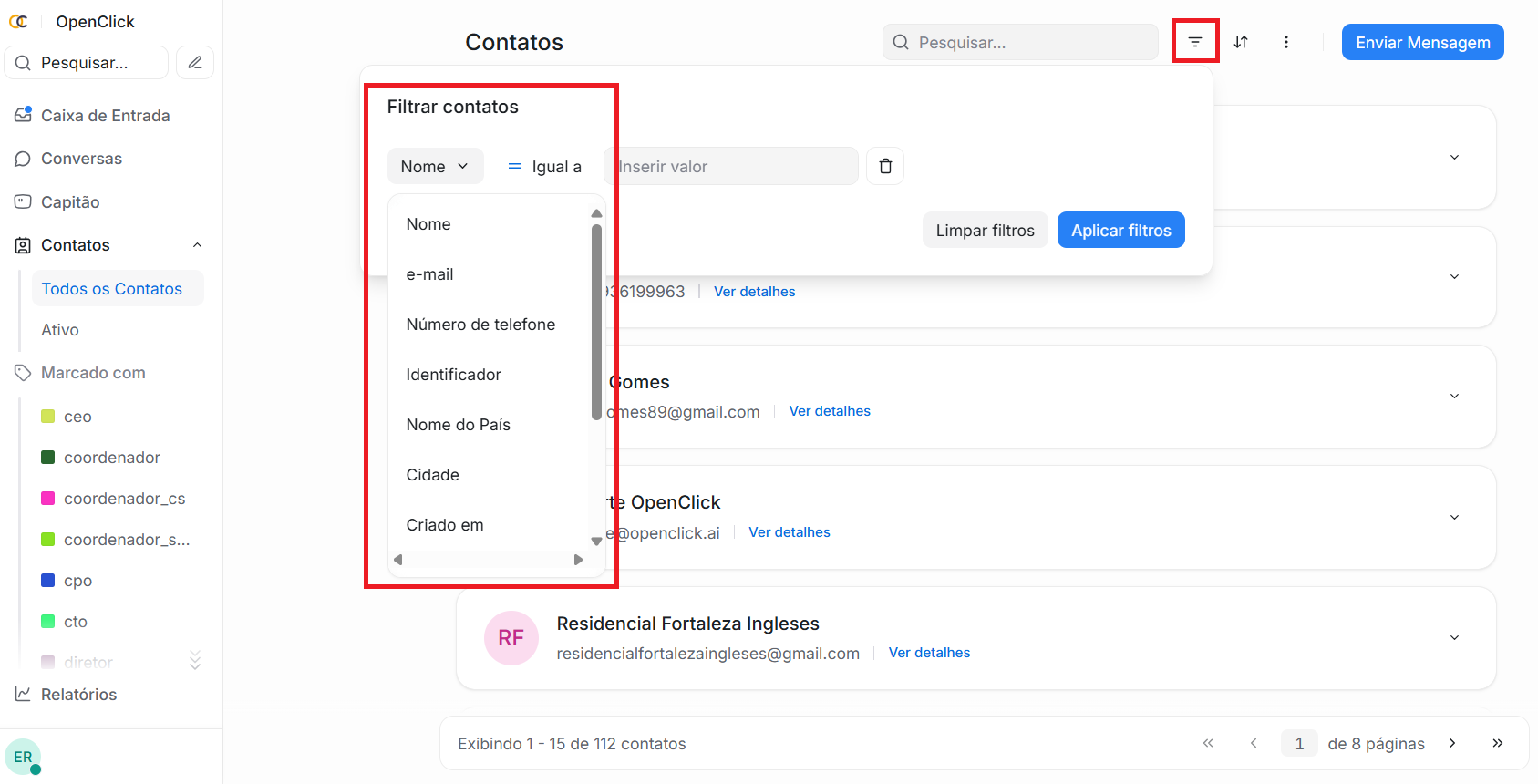Choose 'Cidade' in filter attribute list
This screenshot has width=1538, height=784.
[x=432, y=475]
